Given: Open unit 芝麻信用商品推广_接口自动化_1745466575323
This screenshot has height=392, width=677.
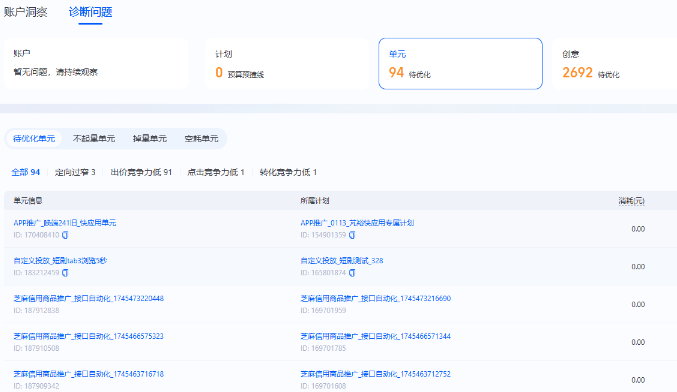Looking at the screenshot, I should (89, 336).
